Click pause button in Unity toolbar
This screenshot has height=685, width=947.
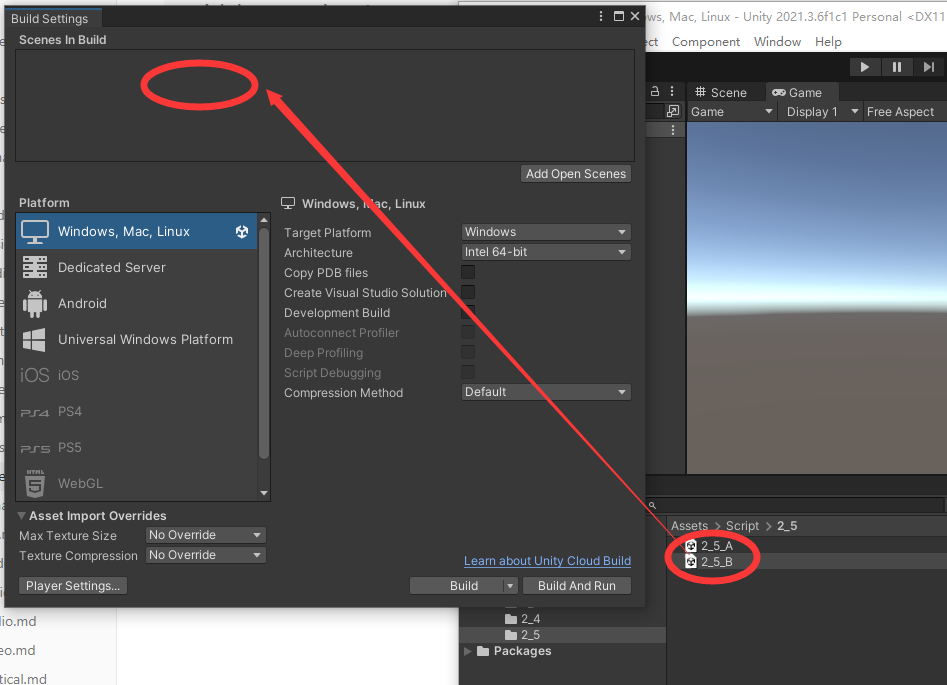point(897,67)
